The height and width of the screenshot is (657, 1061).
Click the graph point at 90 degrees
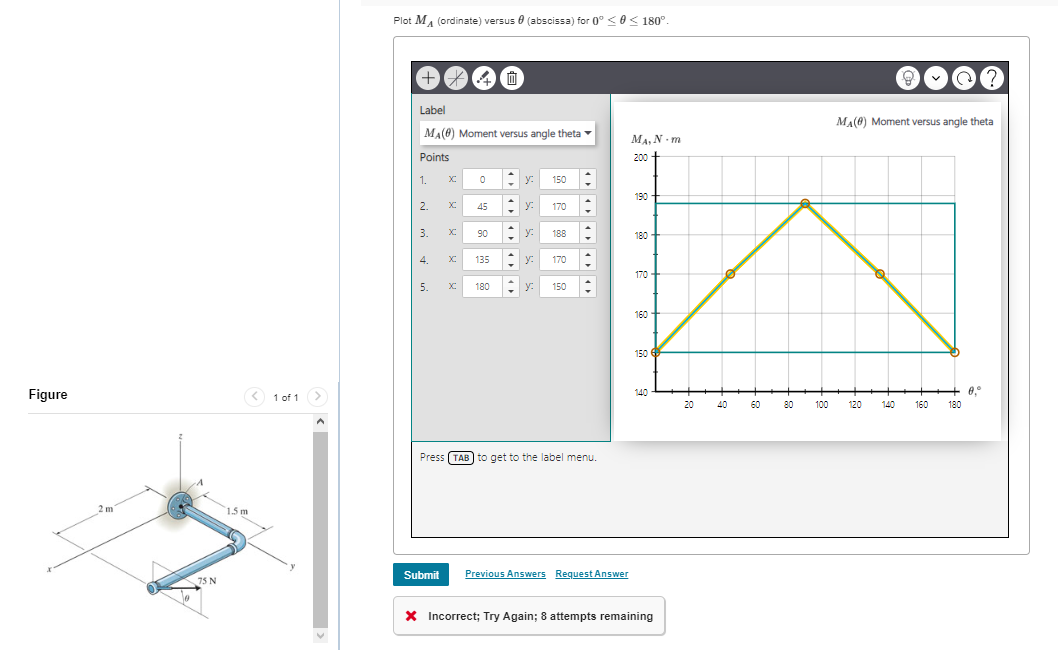click(x=805, y=201)
